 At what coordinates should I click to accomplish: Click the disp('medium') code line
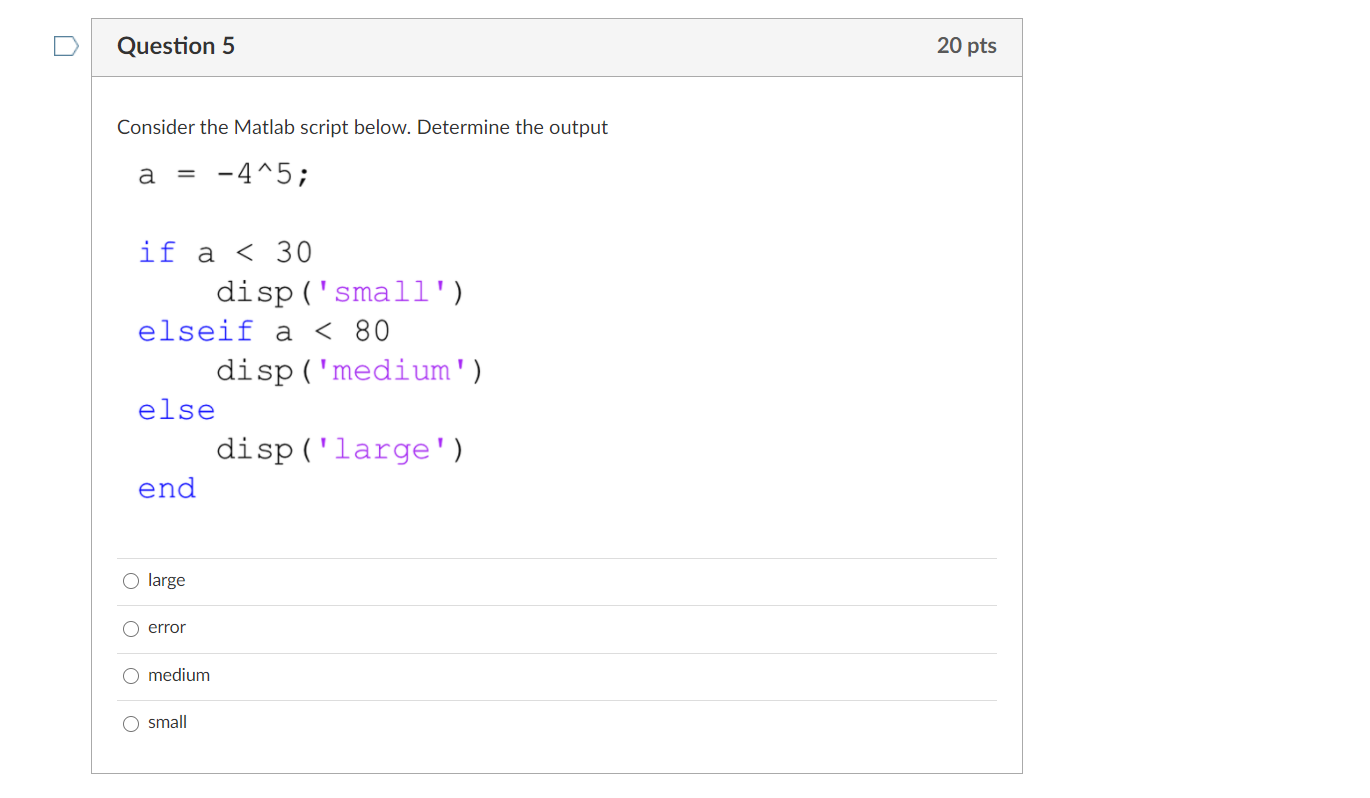coord(349,370)
